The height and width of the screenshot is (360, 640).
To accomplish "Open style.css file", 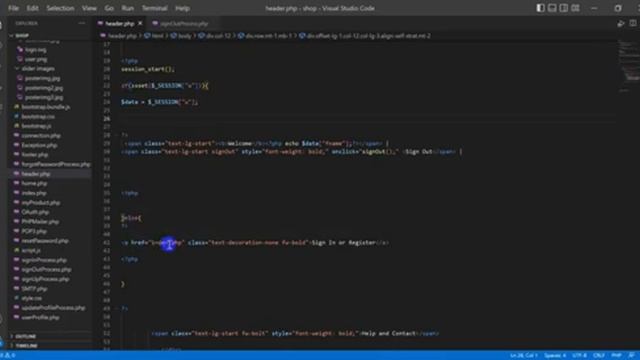I will 32,298.
